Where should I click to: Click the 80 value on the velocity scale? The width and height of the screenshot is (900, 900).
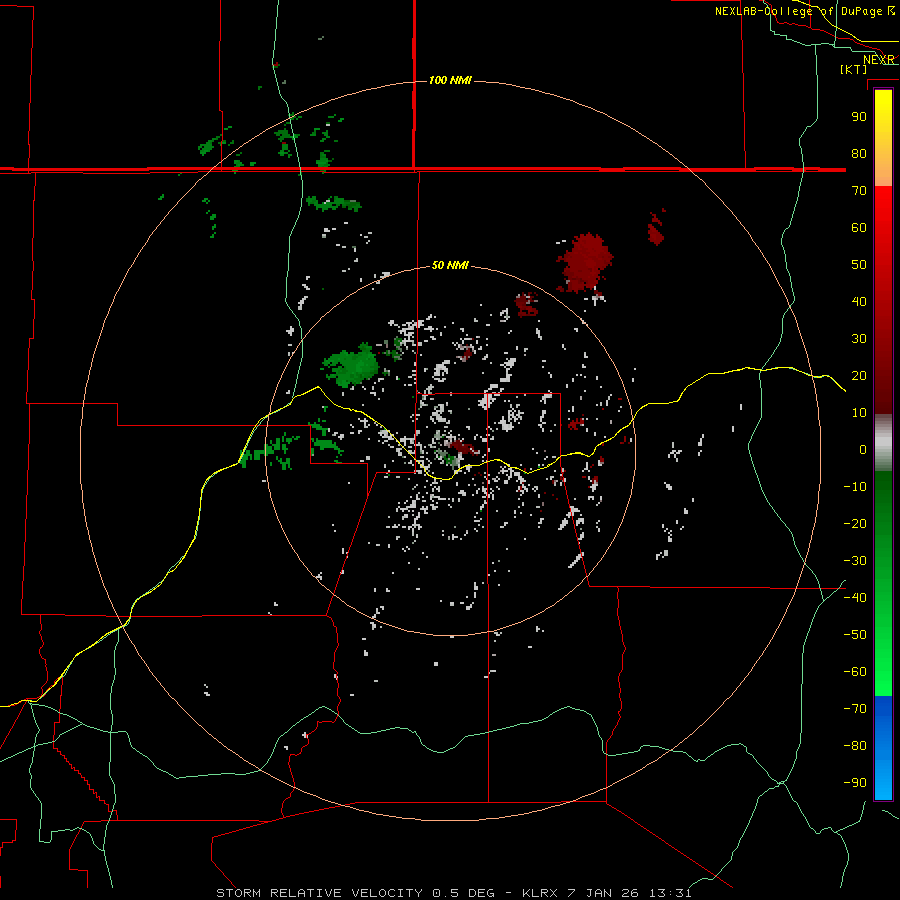pyautogui.click(x=859, y=153)
